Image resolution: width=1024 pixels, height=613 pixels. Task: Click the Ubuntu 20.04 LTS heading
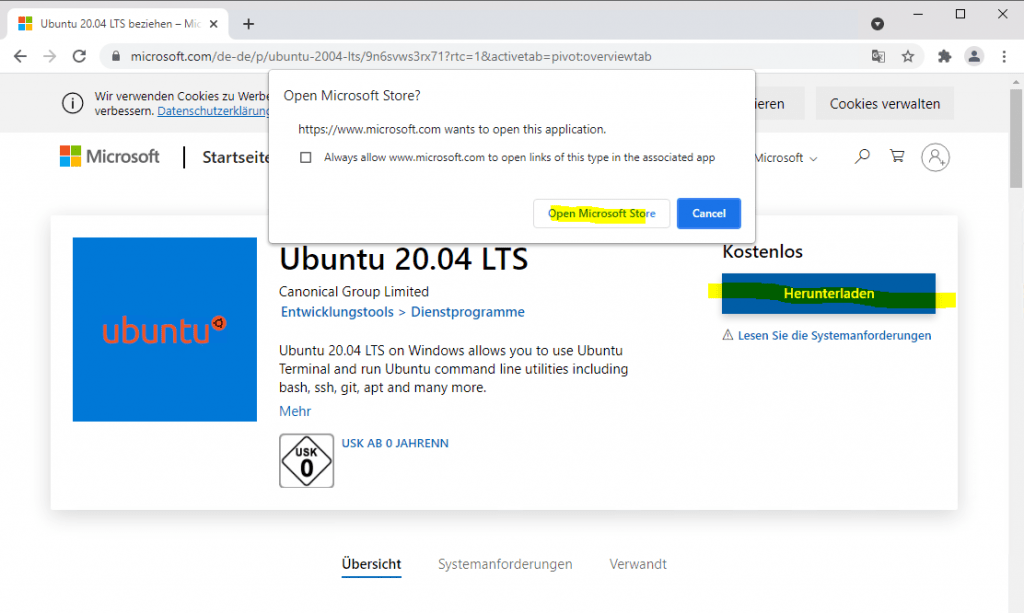coord(404,259)
